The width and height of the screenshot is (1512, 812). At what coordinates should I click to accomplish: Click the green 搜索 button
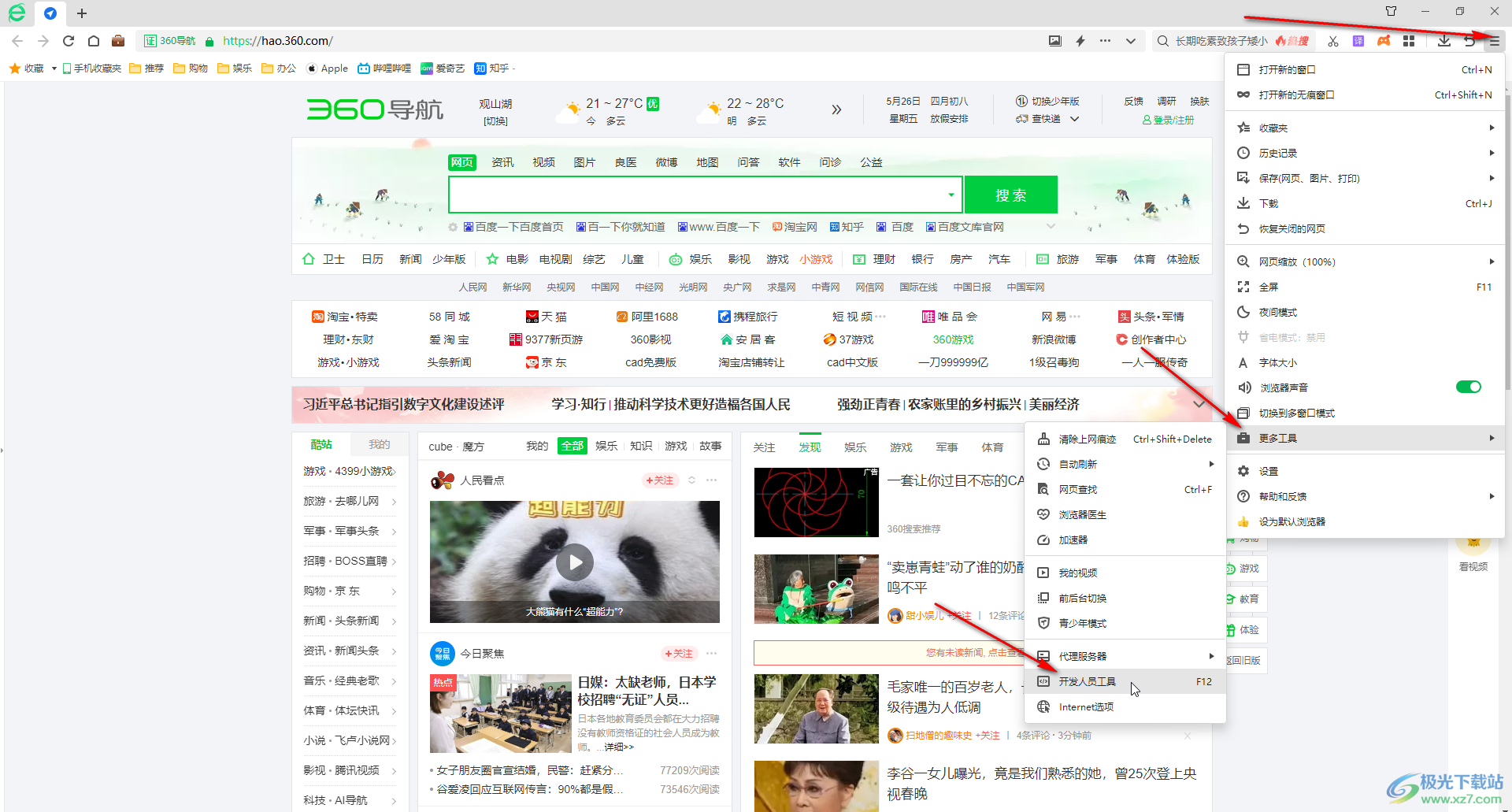coord(1010,195)
